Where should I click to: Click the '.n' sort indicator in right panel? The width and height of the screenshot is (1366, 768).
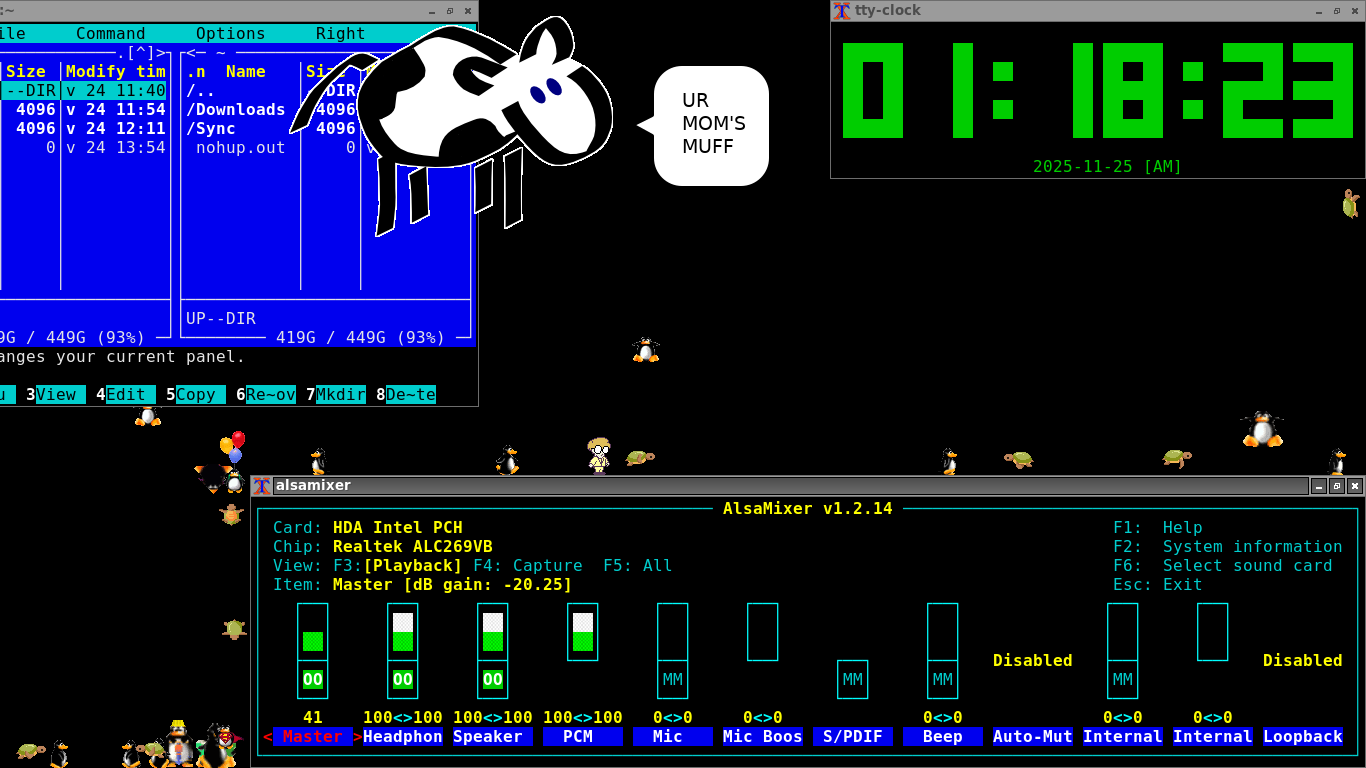(196, 71)
